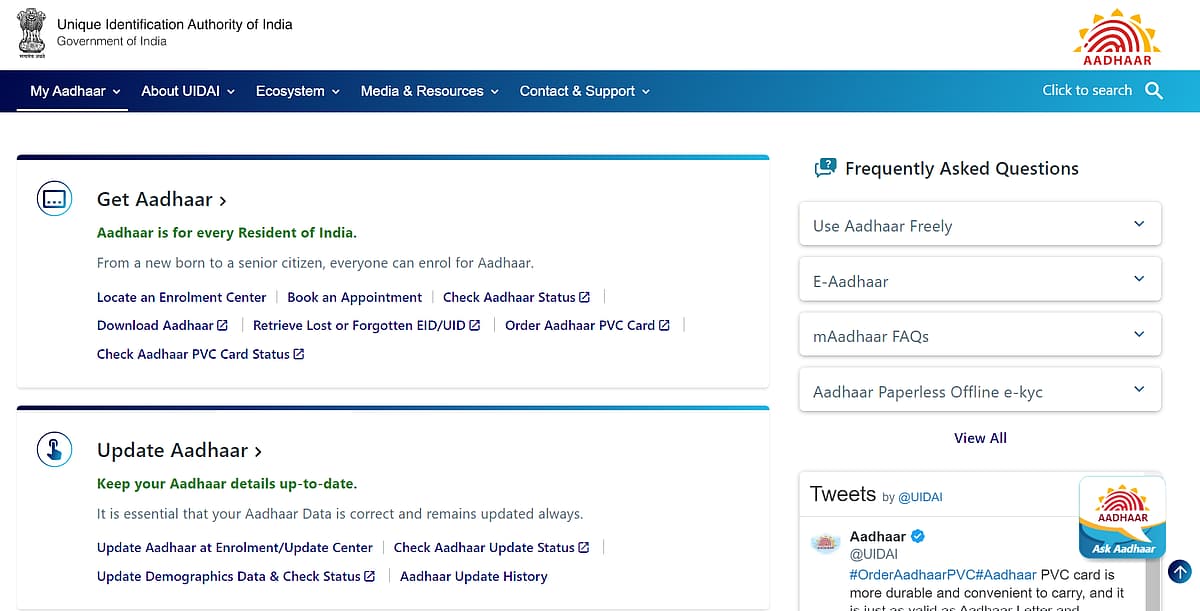Click View All FAQs link
1200x611 pixels.
click(980, 438)
